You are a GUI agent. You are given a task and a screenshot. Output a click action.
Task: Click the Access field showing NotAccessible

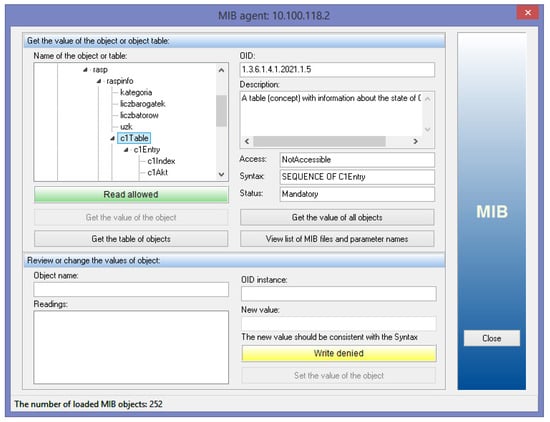(x=357, y=160)
